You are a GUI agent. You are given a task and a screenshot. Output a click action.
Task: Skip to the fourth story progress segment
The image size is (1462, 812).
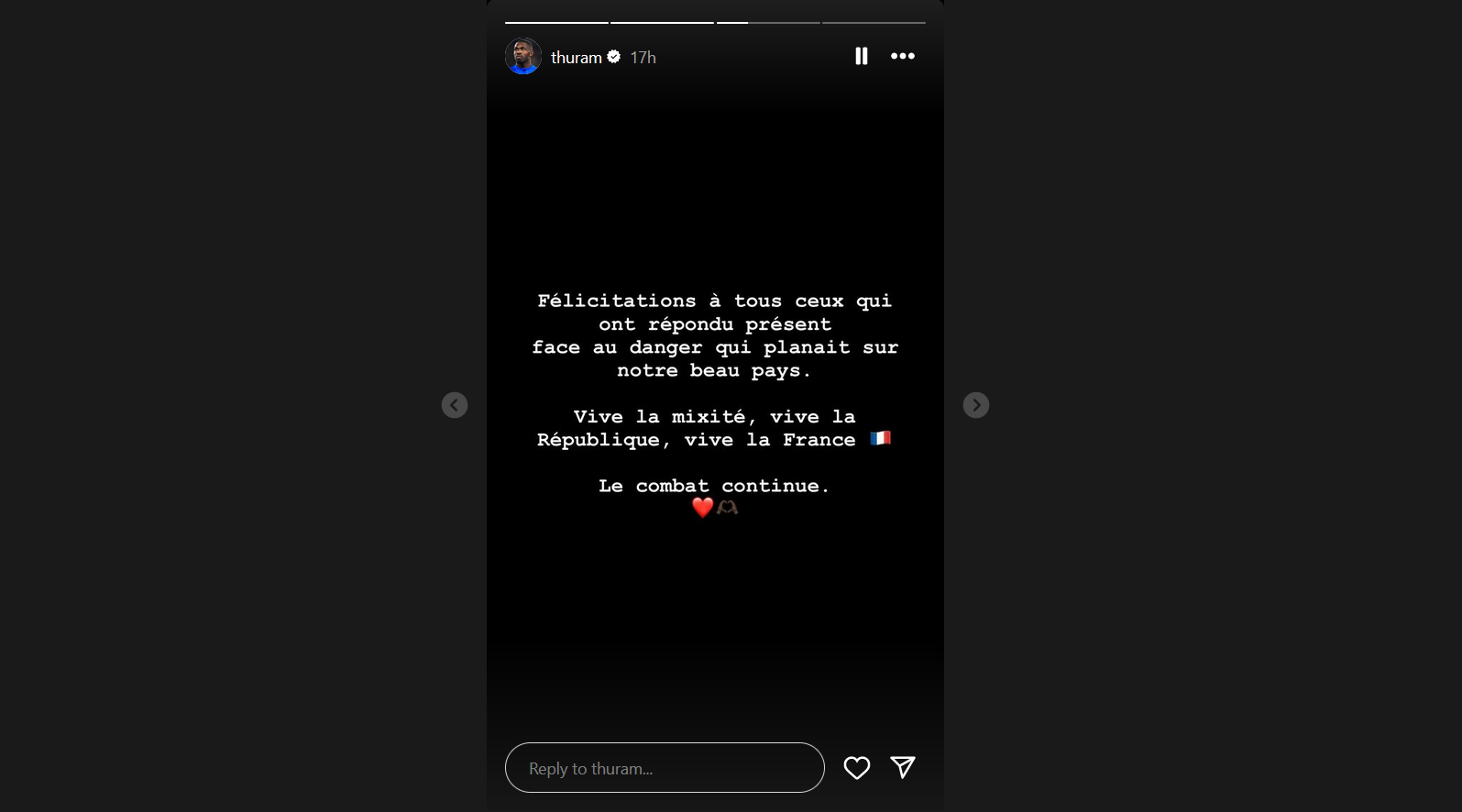coord(874,22)
